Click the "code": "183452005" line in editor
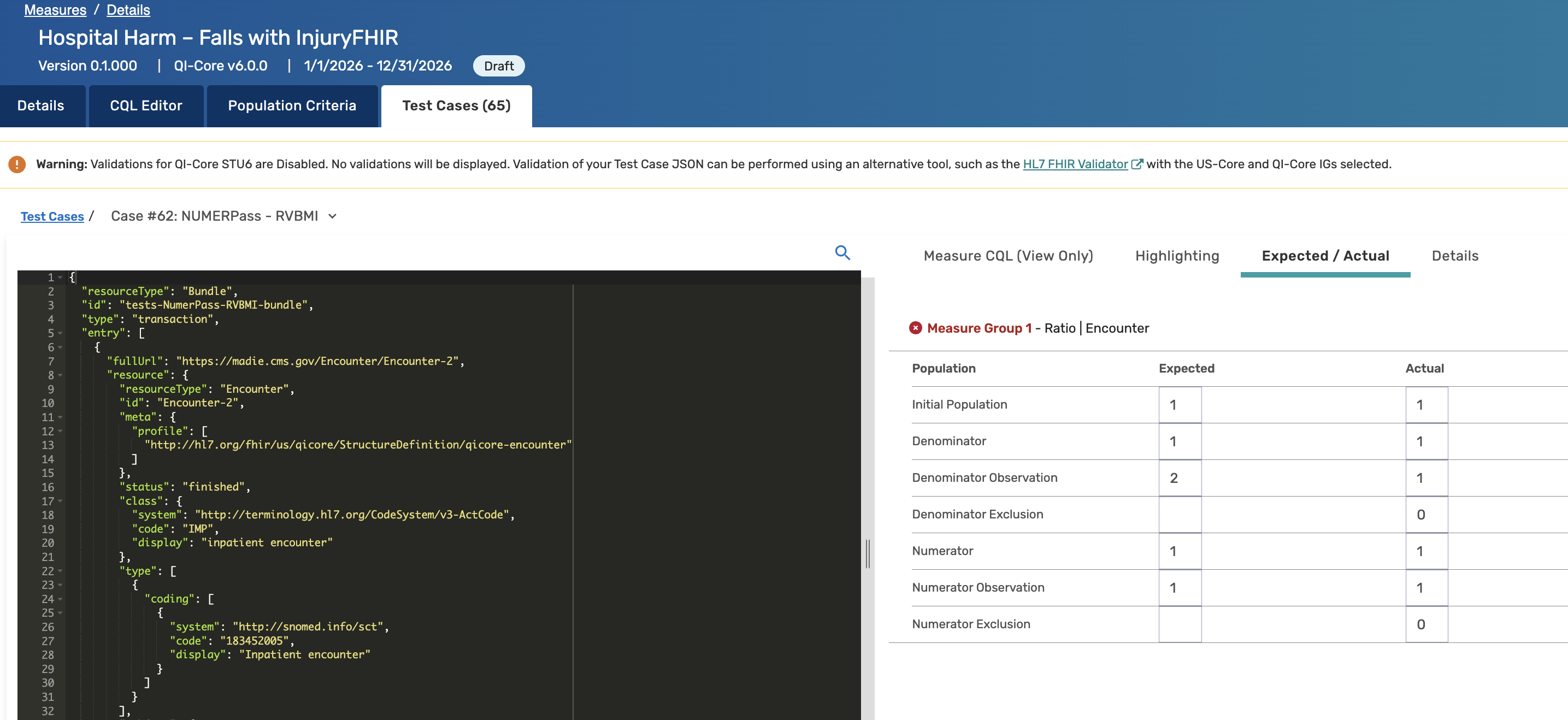1568x720 pixels. tap(232, 641)
